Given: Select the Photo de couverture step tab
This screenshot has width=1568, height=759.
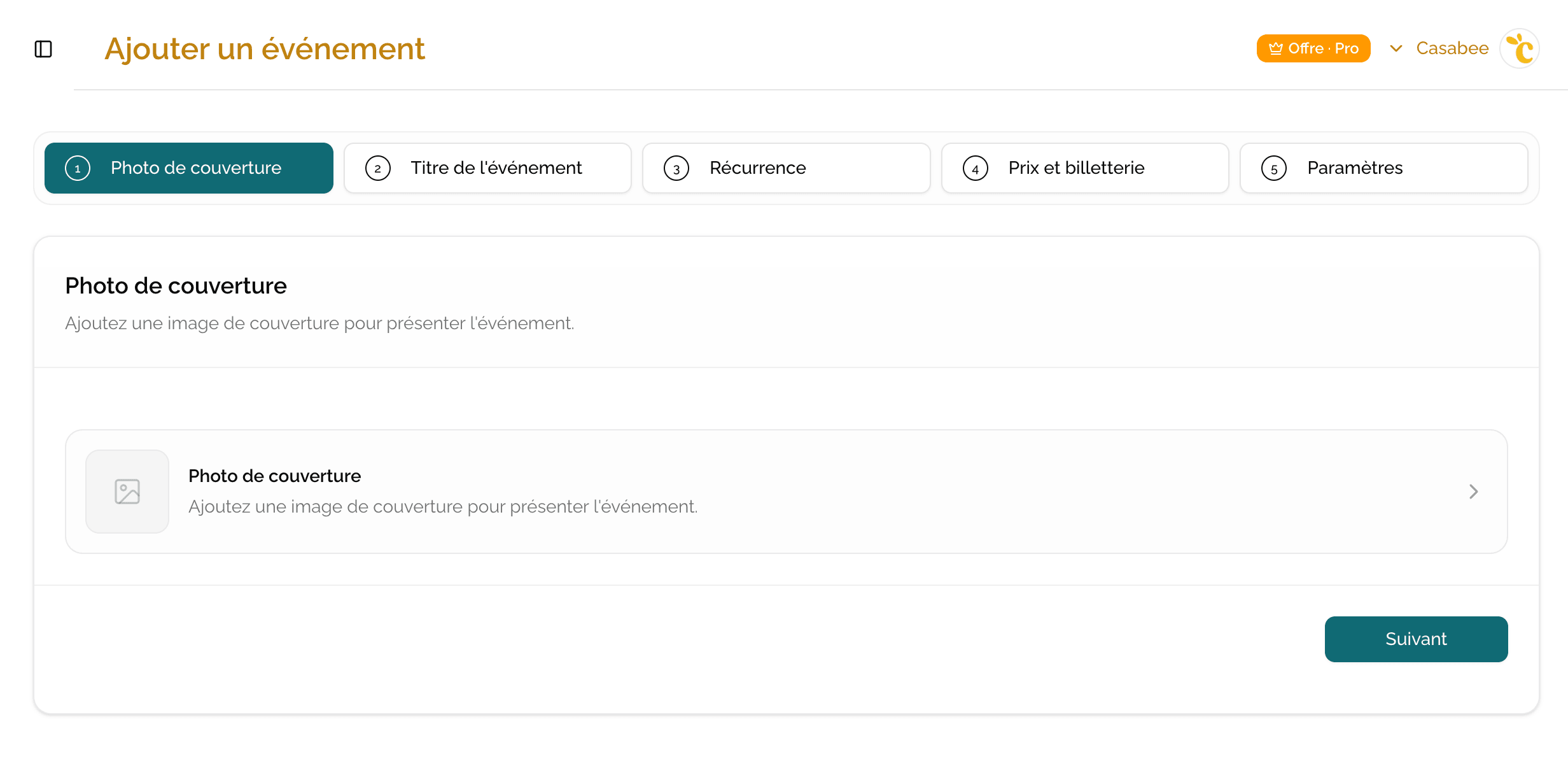Looking at the screenshot, I should [x=189, y=168].
